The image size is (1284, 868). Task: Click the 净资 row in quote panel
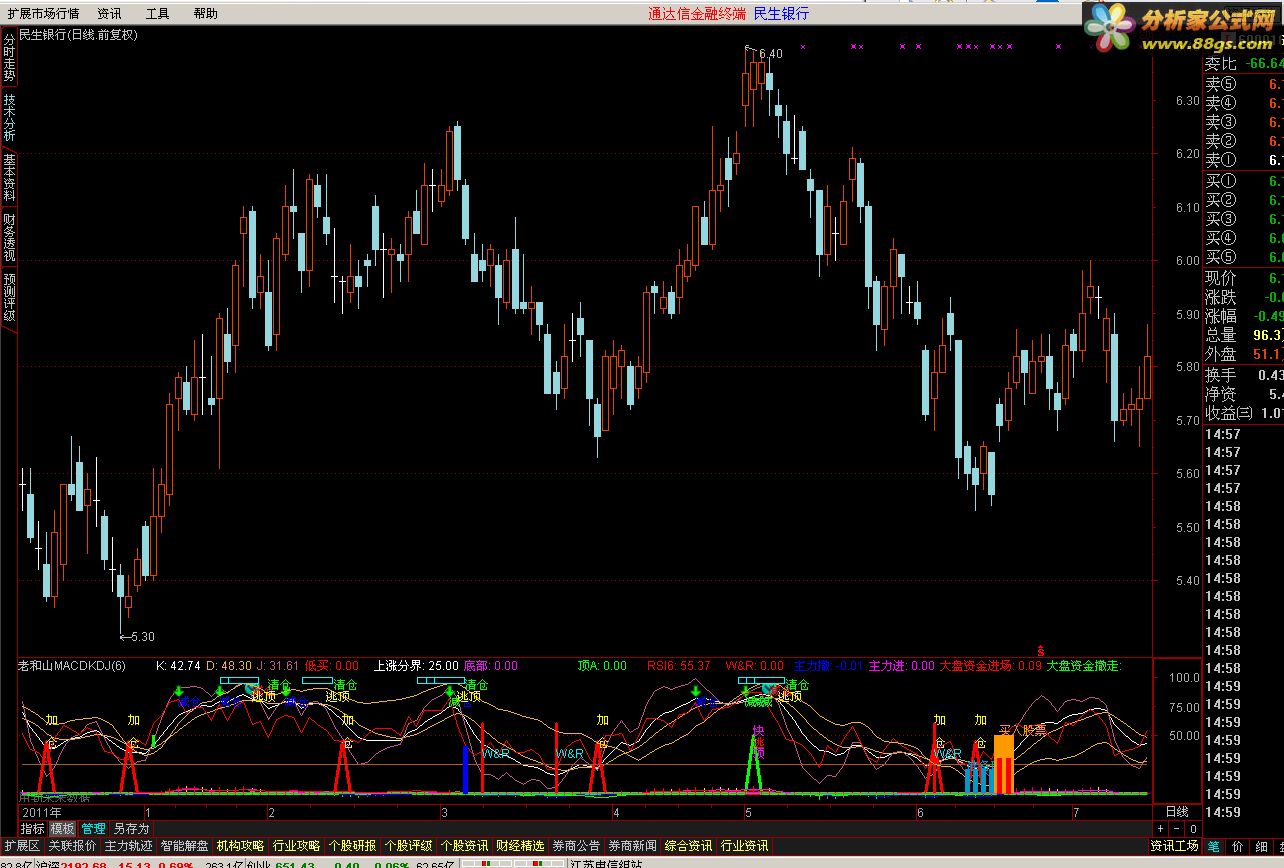[x=1243, y=394]
